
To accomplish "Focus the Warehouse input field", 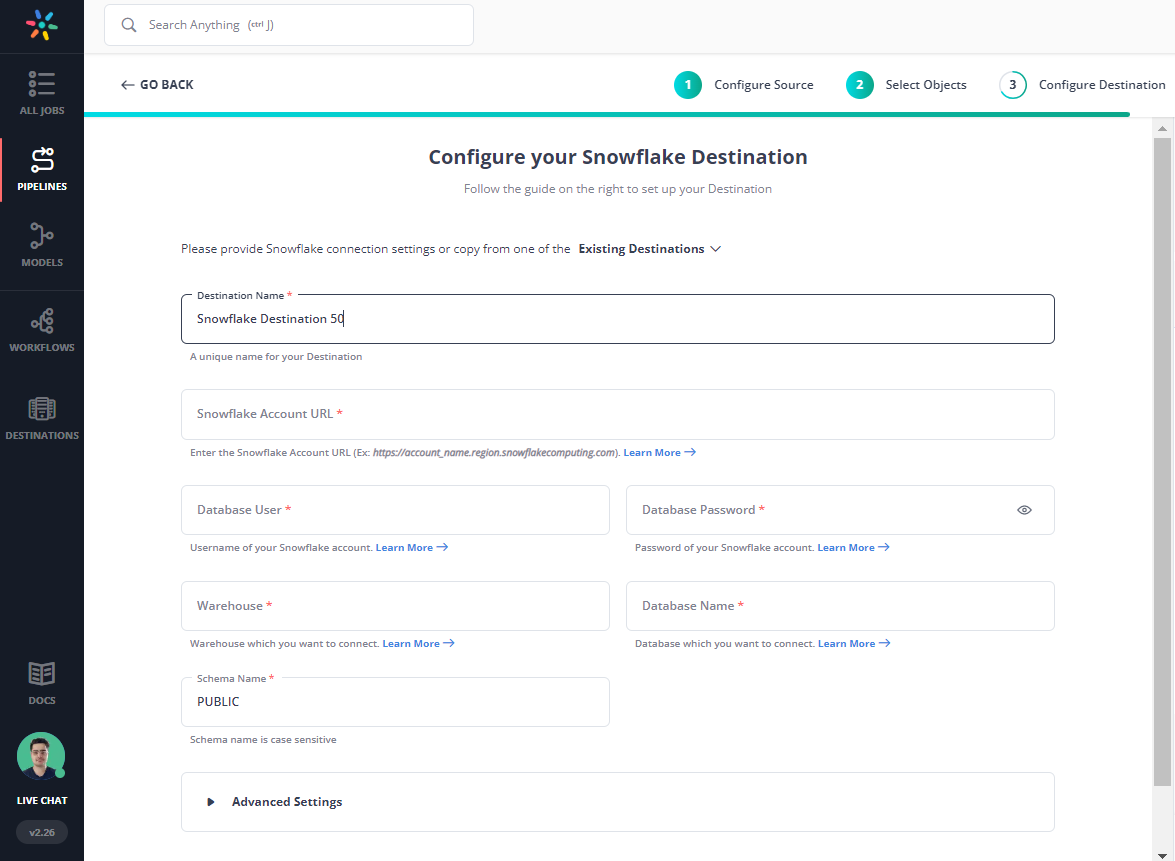I will tap(395, 606).
